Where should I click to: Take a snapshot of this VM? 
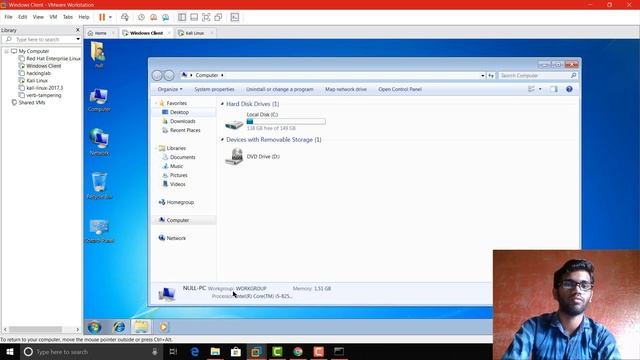coord(141,17)
